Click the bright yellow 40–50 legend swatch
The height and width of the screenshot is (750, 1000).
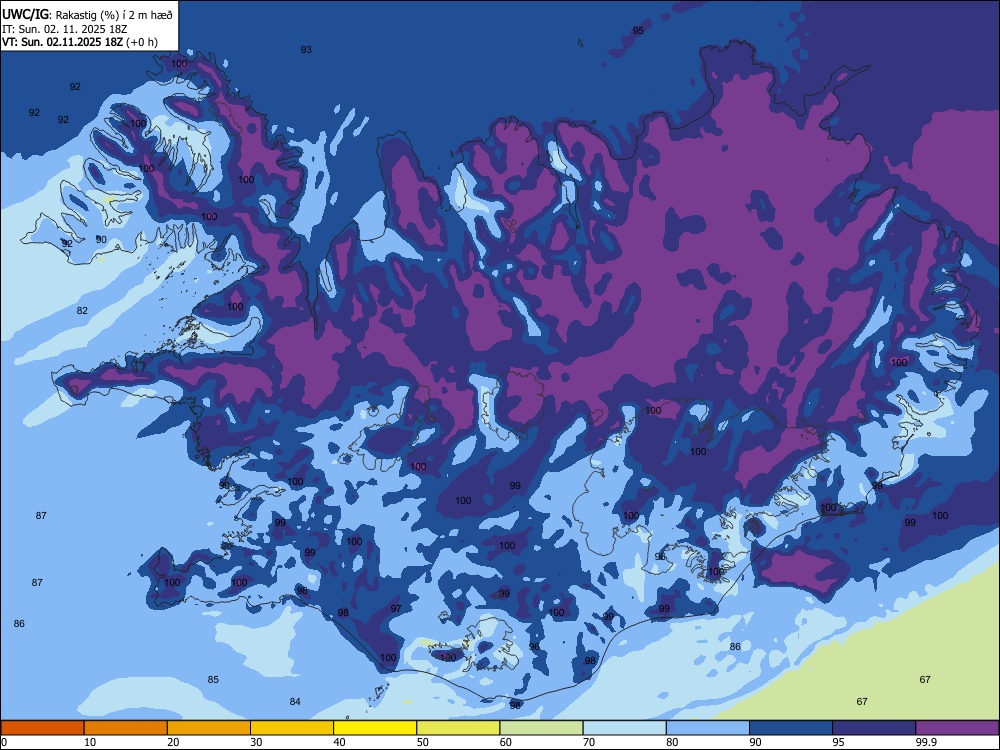tap(375, 728)
